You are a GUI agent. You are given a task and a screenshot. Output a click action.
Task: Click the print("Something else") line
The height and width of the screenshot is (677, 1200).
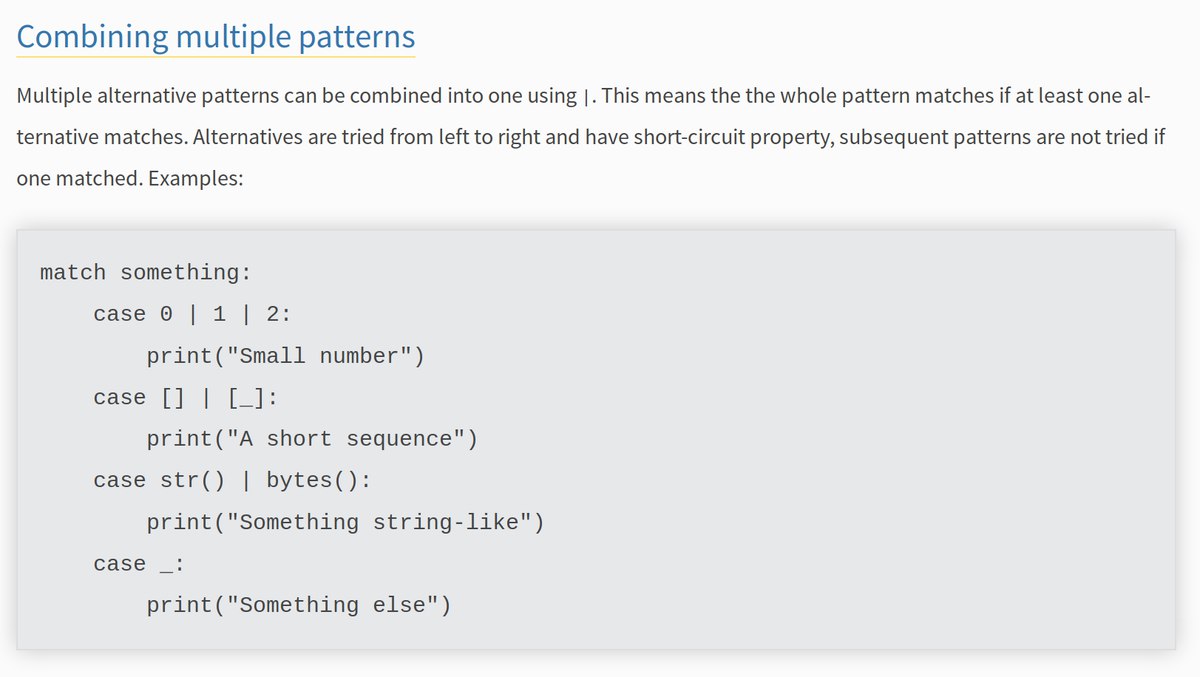click(299, 605)
